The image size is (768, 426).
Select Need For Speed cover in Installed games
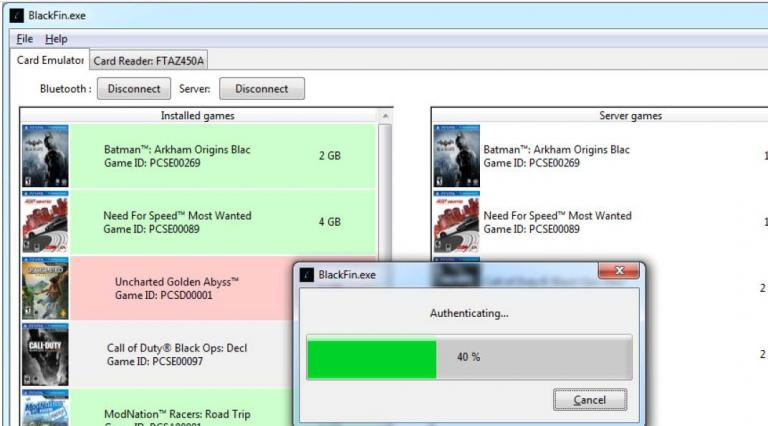[x=45, y=222]
